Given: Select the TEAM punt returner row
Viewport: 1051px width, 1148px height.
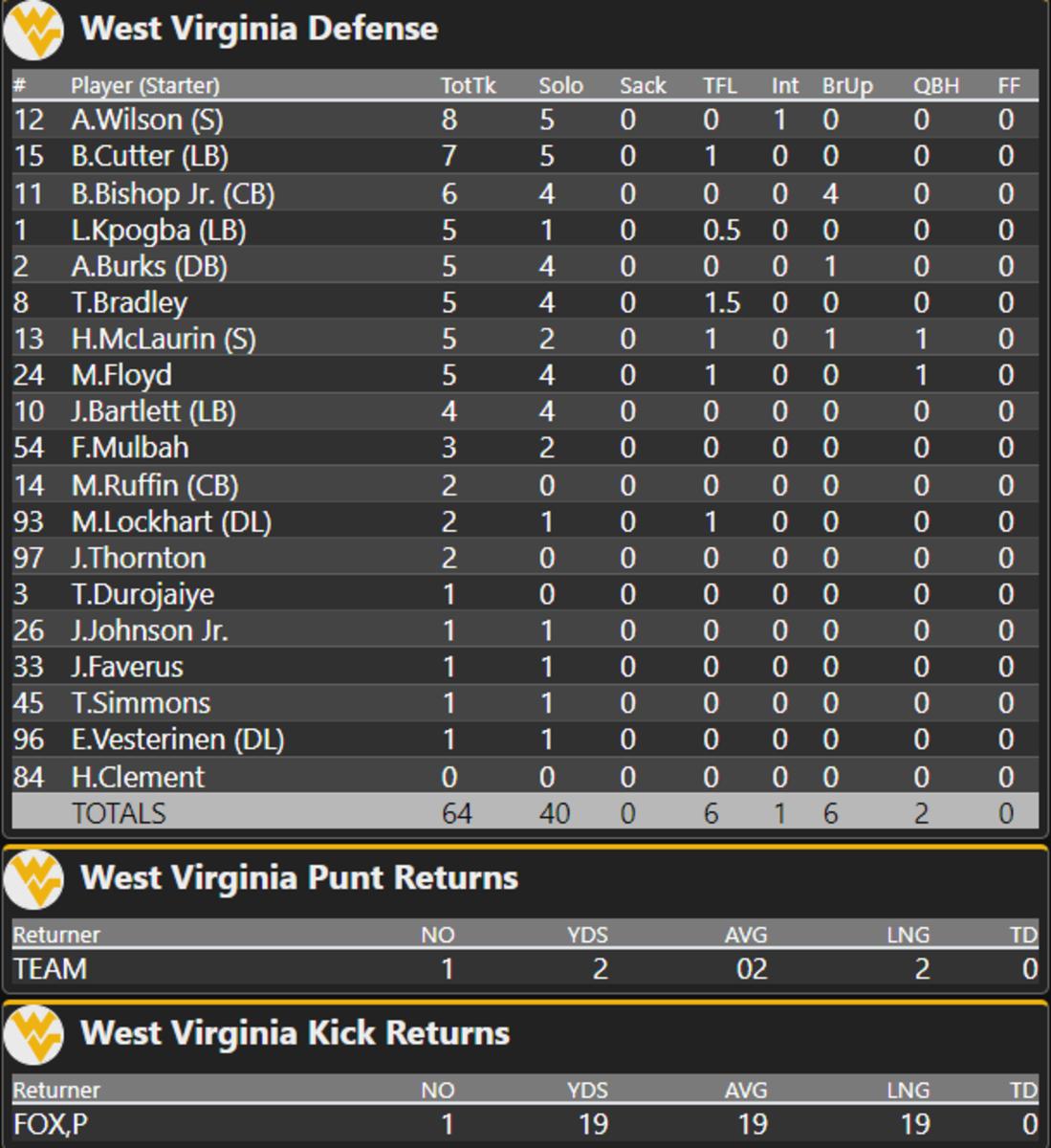Looking at the screenshot, I should 50,969.
